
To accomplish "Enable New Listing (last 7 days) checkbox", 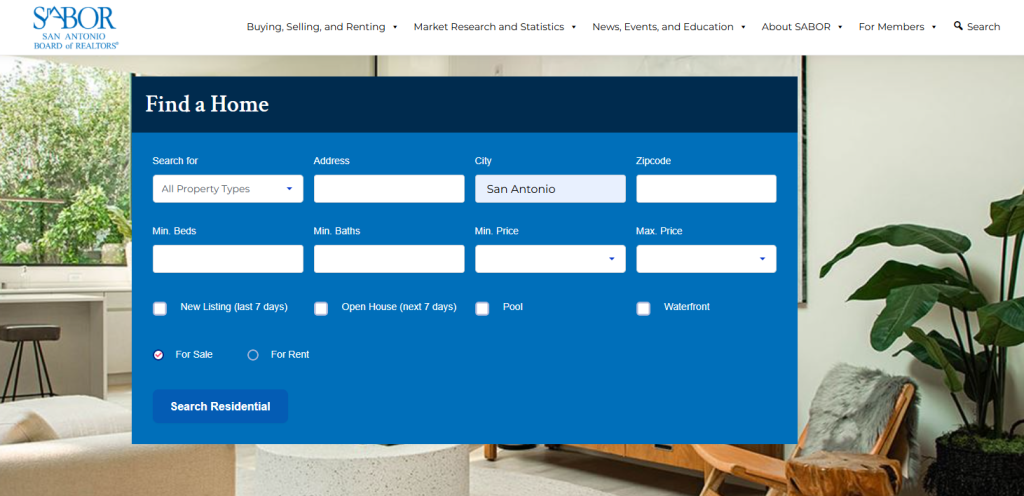I will click(160, 308).
